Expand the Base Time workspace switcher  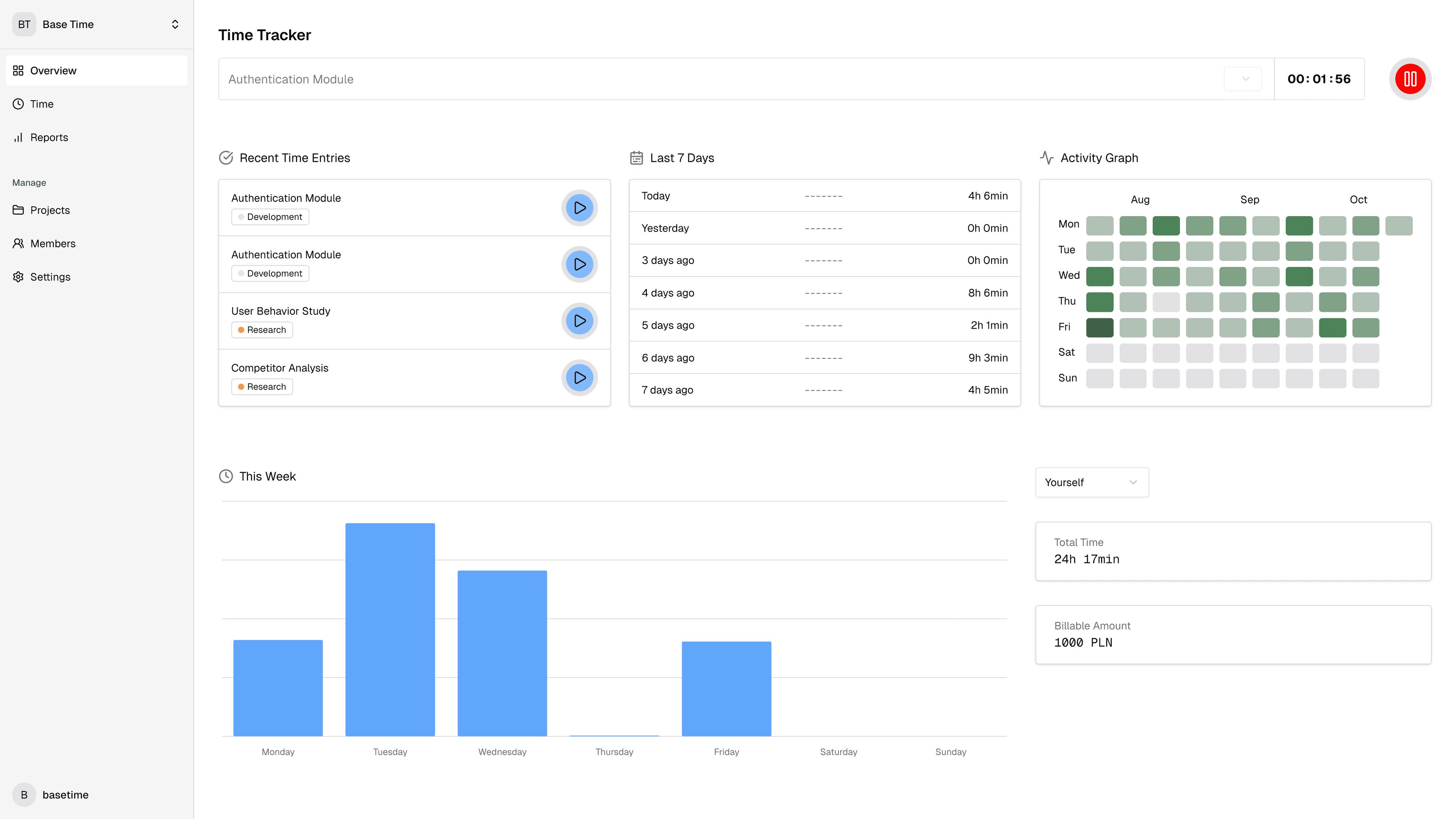point(96,24)
